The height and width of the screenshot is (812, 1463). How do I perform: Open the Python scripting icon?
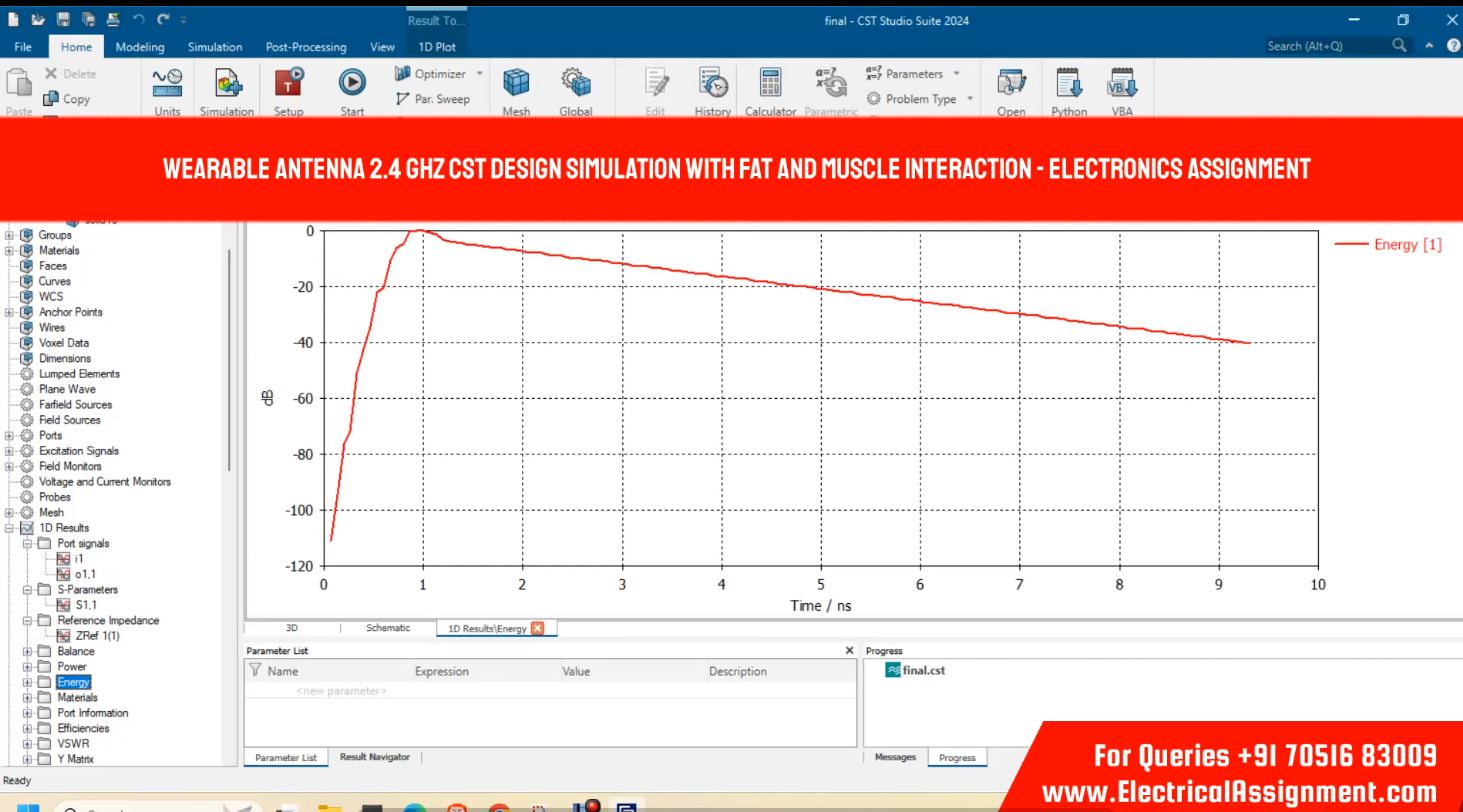[1069, 84]
